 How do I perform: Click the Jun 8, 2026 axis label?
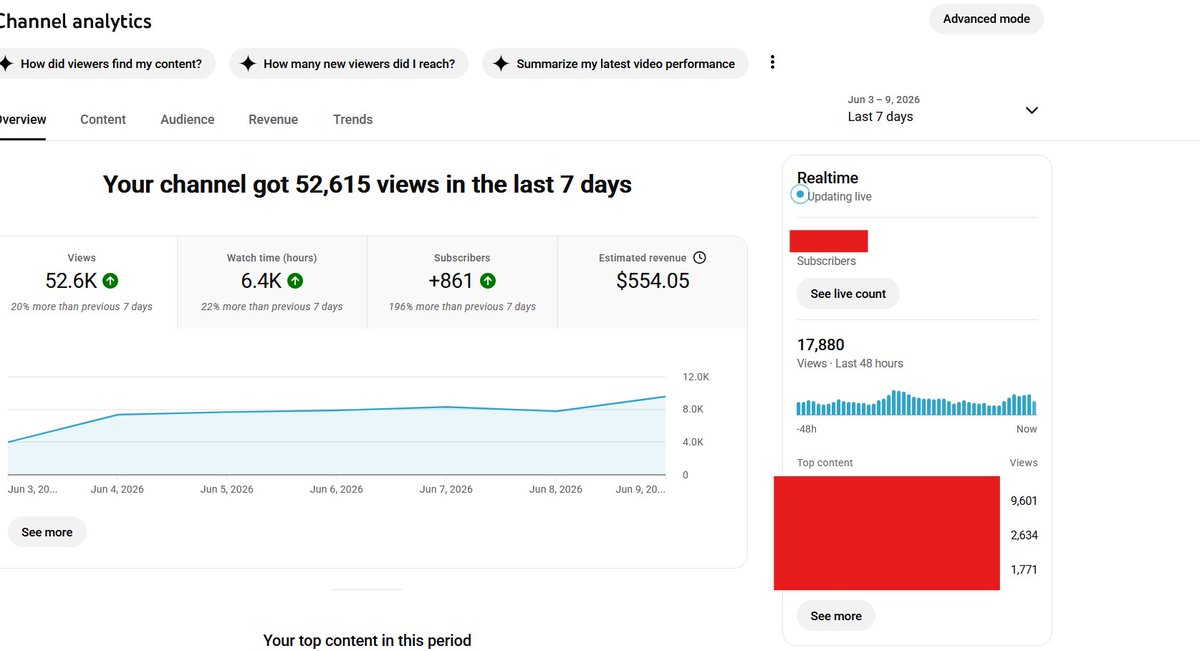click(555, 490)
